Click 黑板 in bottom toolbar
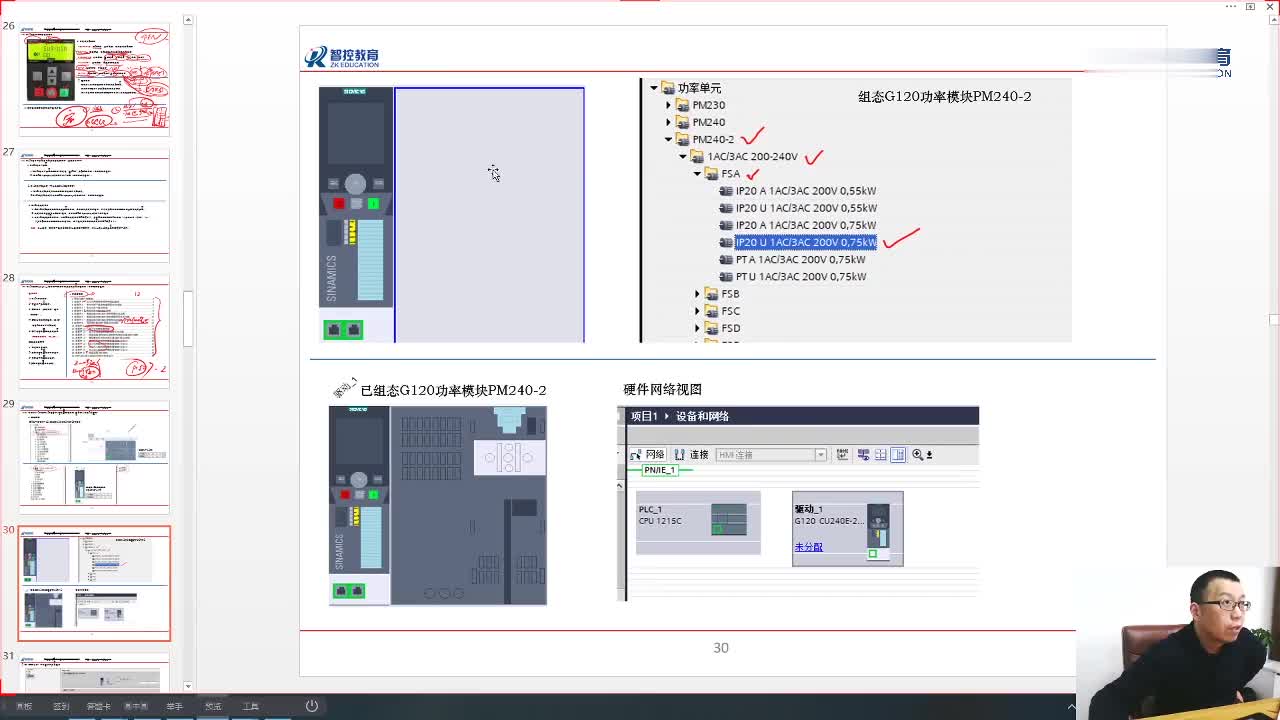 24,706
